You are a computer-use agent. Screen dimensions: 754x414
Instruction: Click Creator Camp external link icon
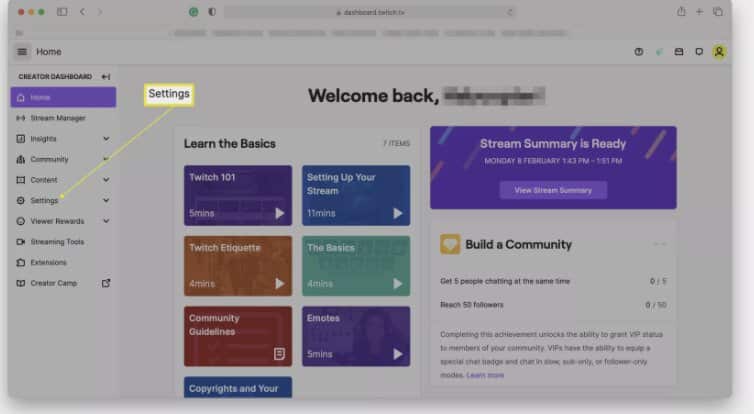pos(106,283)
